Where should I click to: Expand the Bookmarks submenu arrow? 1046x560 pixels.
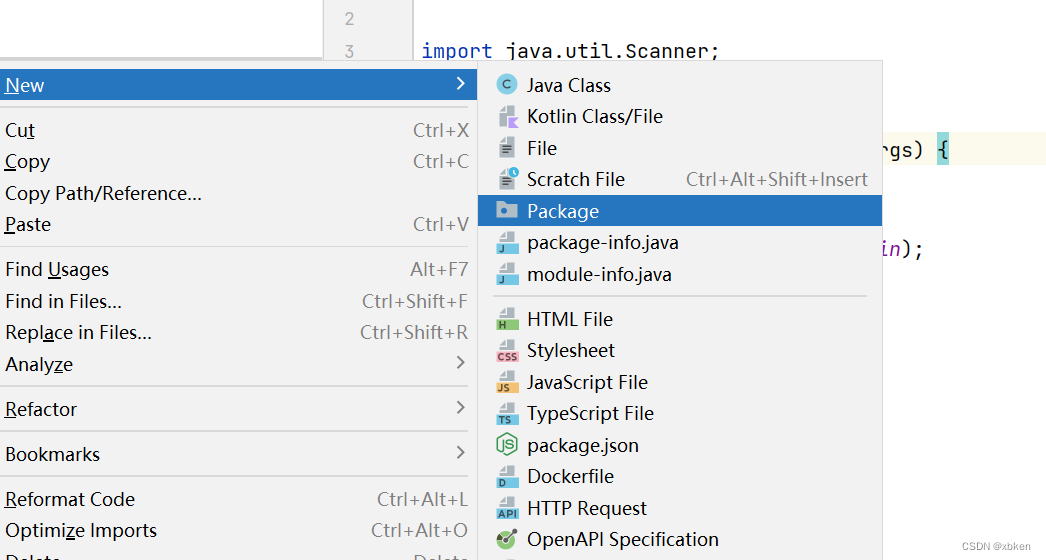pyautogui.click(x=460, y=453)
